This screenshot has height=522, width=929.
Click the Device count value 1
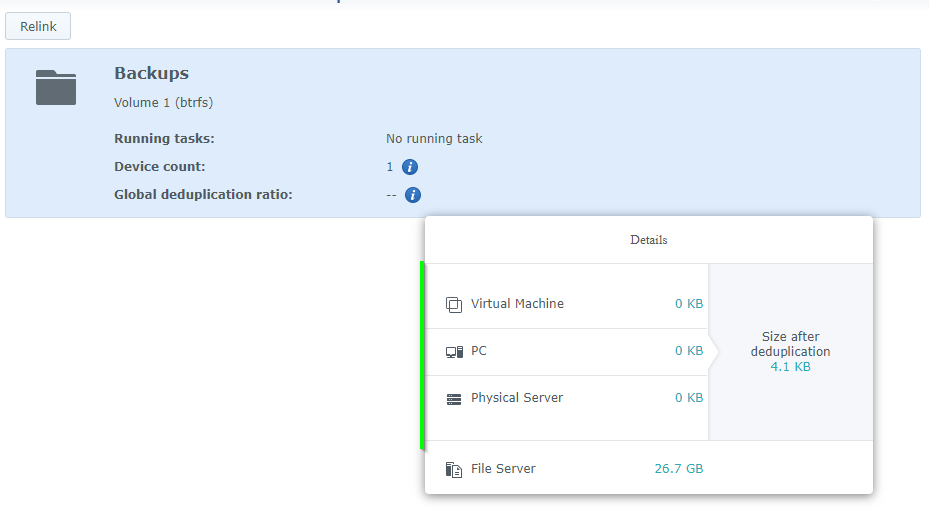pyautogui.click(x=390, y=167)
